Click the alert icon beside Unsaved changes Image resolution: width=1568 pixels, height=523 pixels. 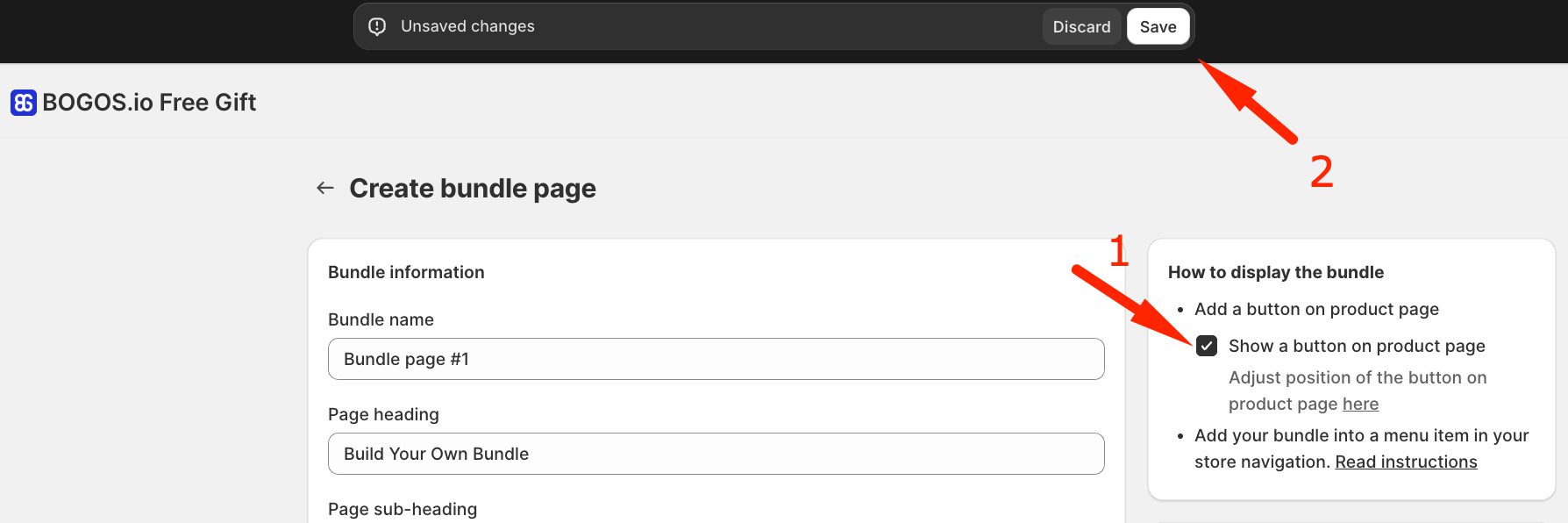click(x=377, y=26)
